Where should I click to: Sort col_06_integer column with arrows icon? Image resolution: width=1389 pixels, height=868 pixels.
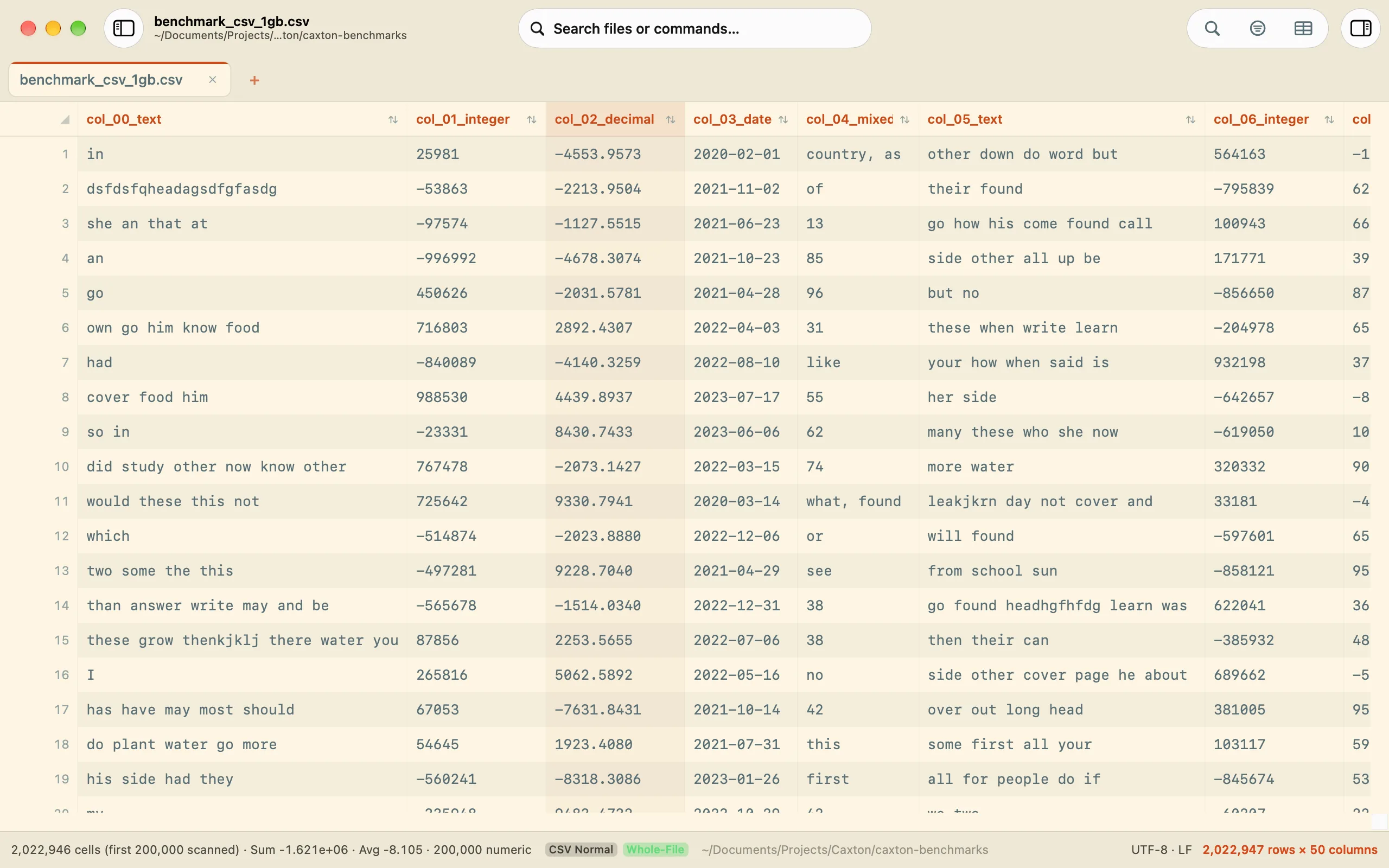[x=1329, y=119]
